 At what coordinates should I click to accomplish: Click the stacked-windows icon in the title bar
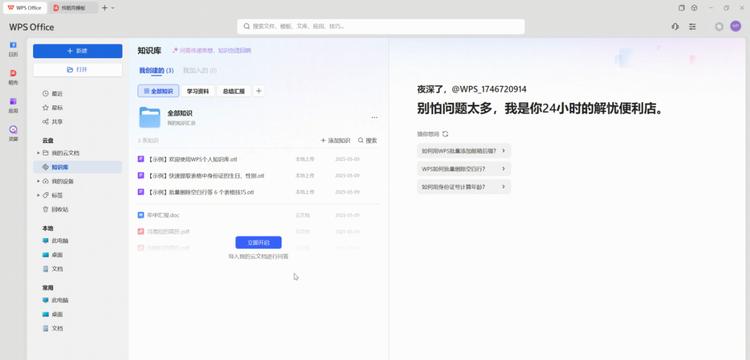pyautogui.click(x=682, y=8)
